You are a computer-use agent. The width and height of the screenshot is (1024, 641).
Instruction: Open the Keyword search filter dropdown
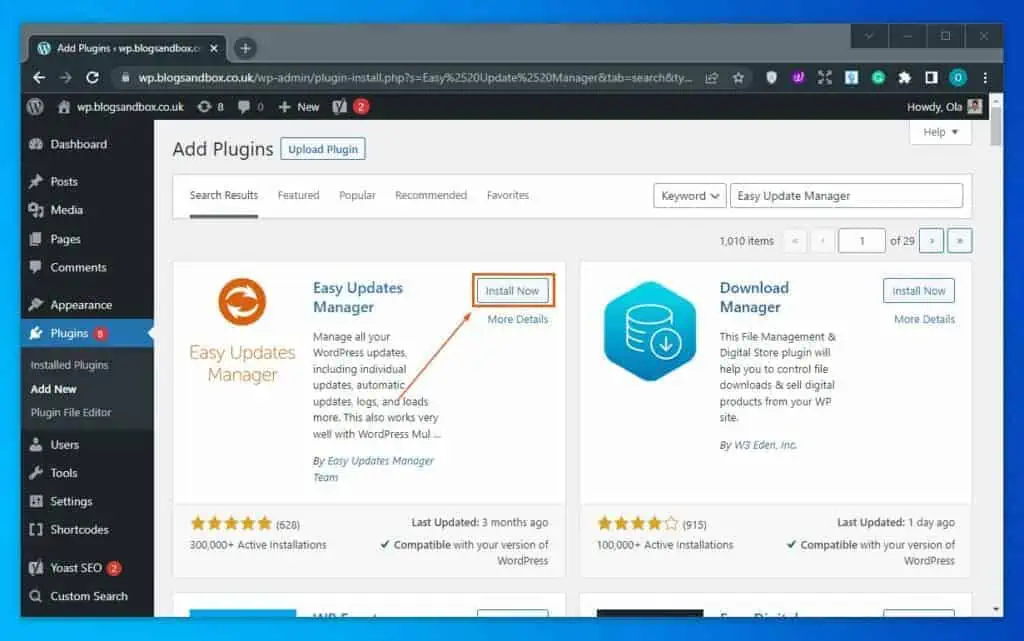688,196
